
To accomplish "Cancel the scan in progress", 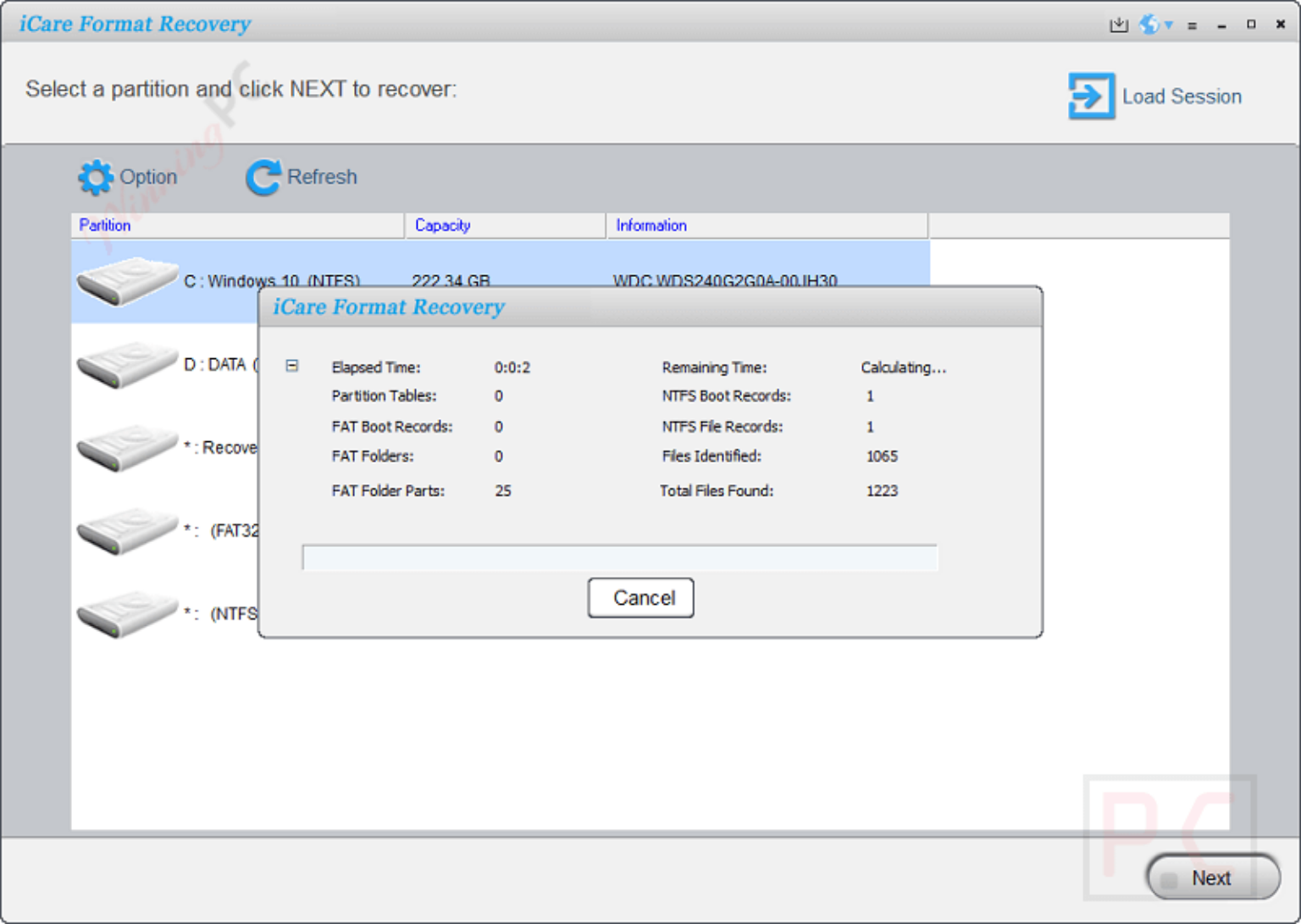I will tap(641, 598).
